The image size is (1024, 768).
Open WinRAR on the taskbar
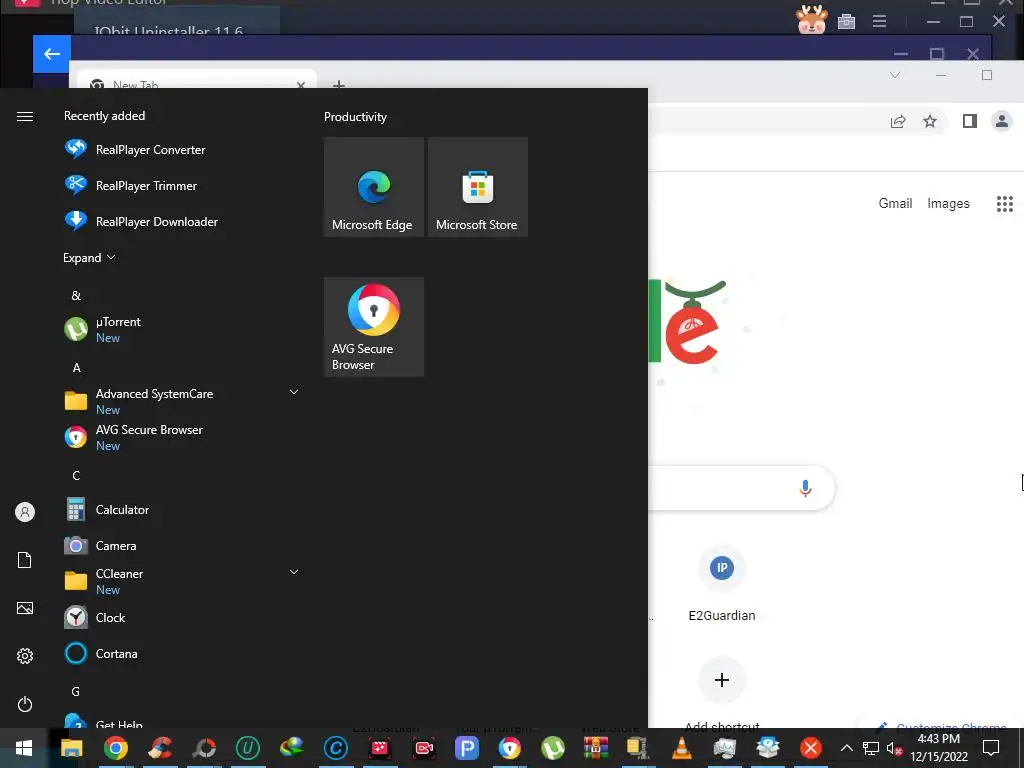[596, 748]
